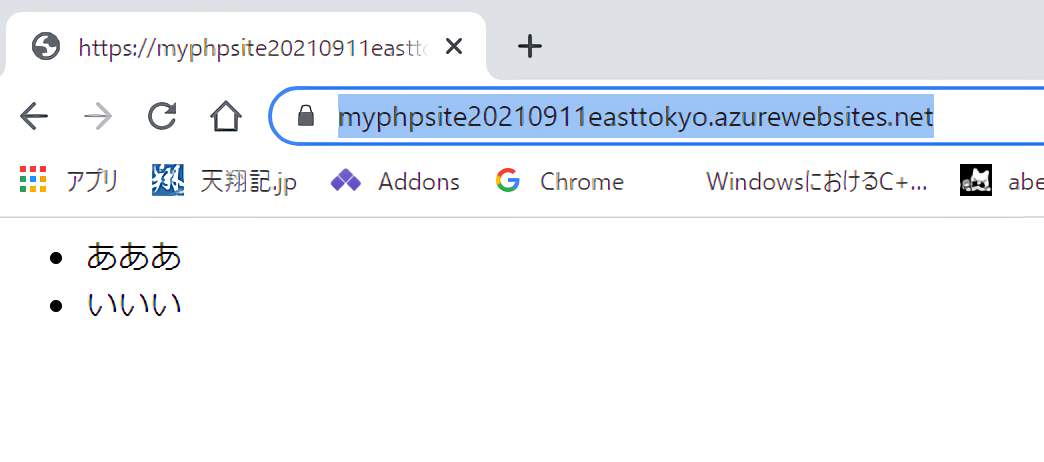Click the forward navigation arrow
1044x462 pixels.
[x=98, y=117]
